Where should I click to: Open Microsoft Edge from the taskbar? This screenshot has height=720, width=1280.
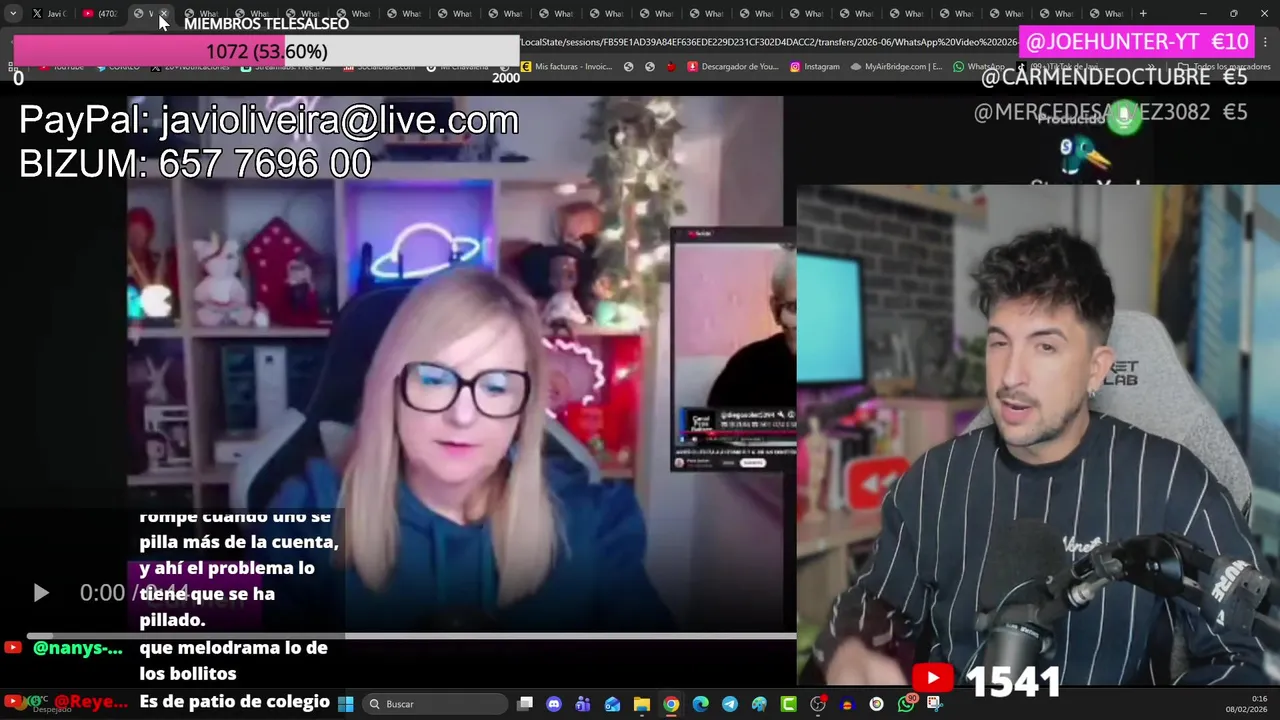[x=700, y=704]
